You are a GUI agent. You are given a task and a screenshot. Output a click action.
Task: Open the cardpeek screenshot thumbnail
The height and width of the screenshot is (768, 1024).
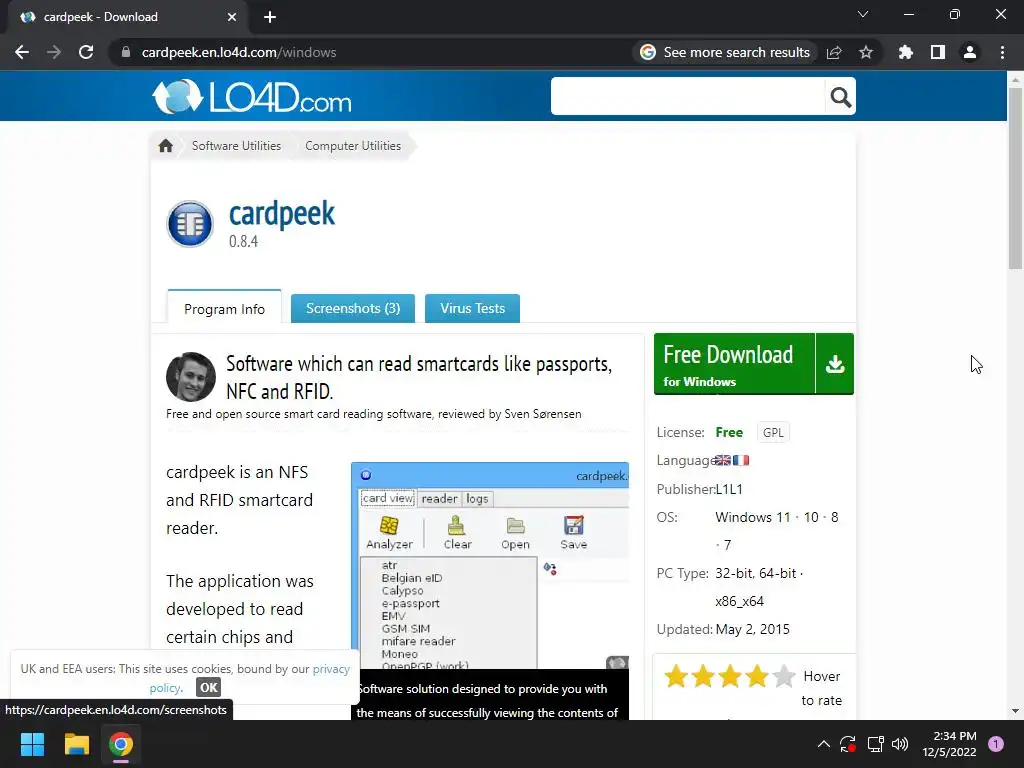(x=490, y=566)
